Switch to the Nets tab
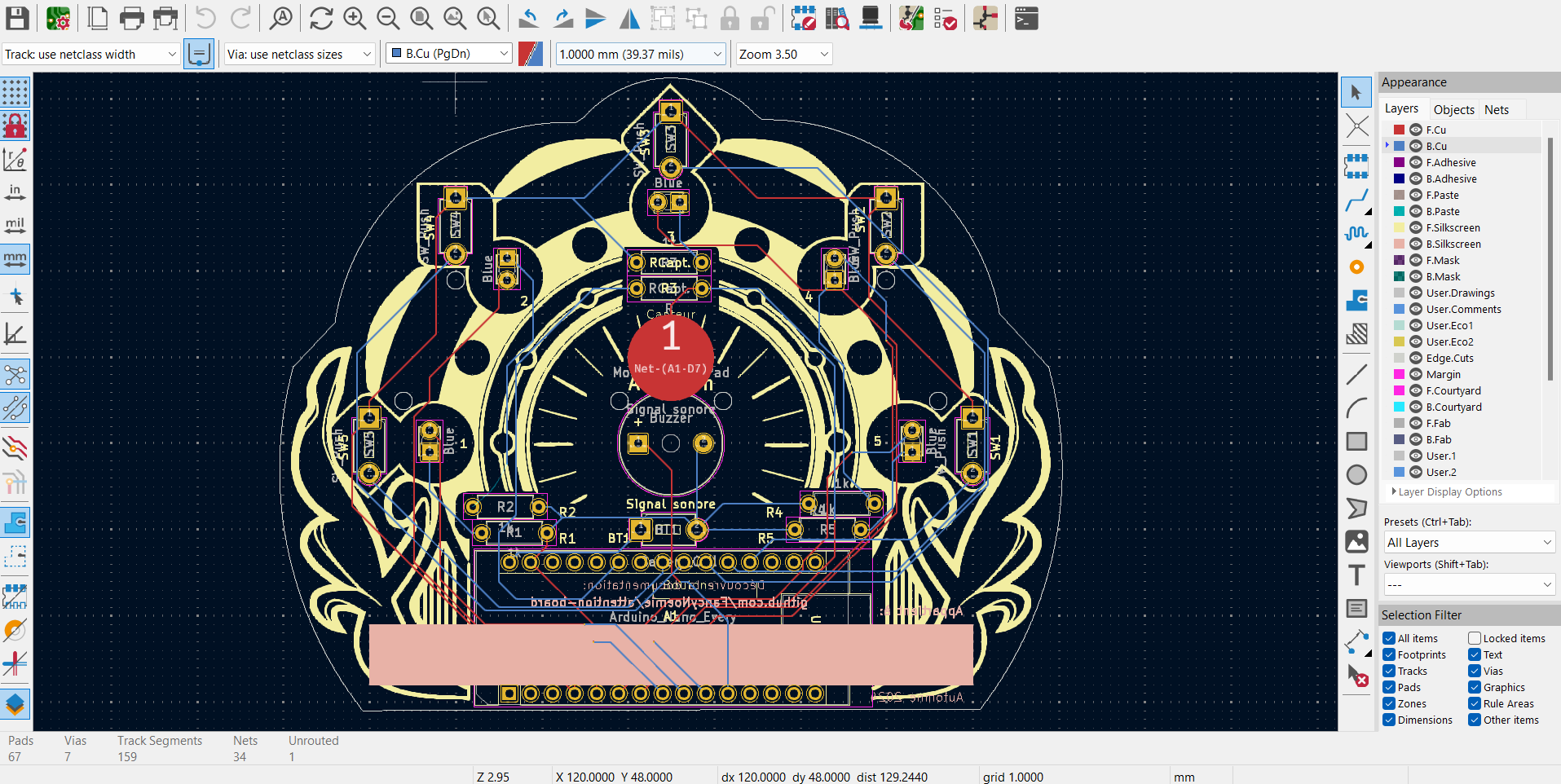Screen dimensions: 1561x784 1496,109
